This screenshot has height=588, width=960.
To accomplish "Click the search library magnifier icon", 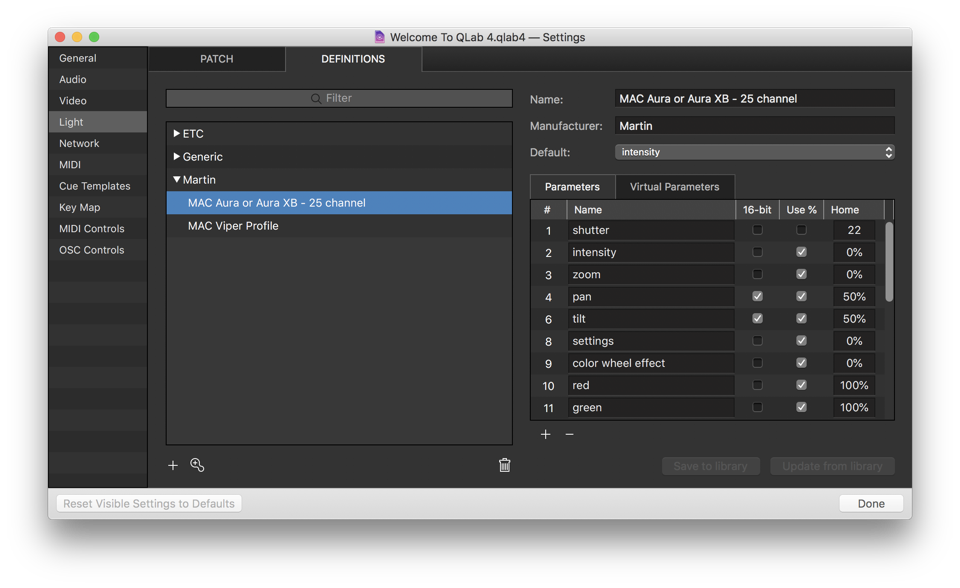I will (x=197, y=465).
